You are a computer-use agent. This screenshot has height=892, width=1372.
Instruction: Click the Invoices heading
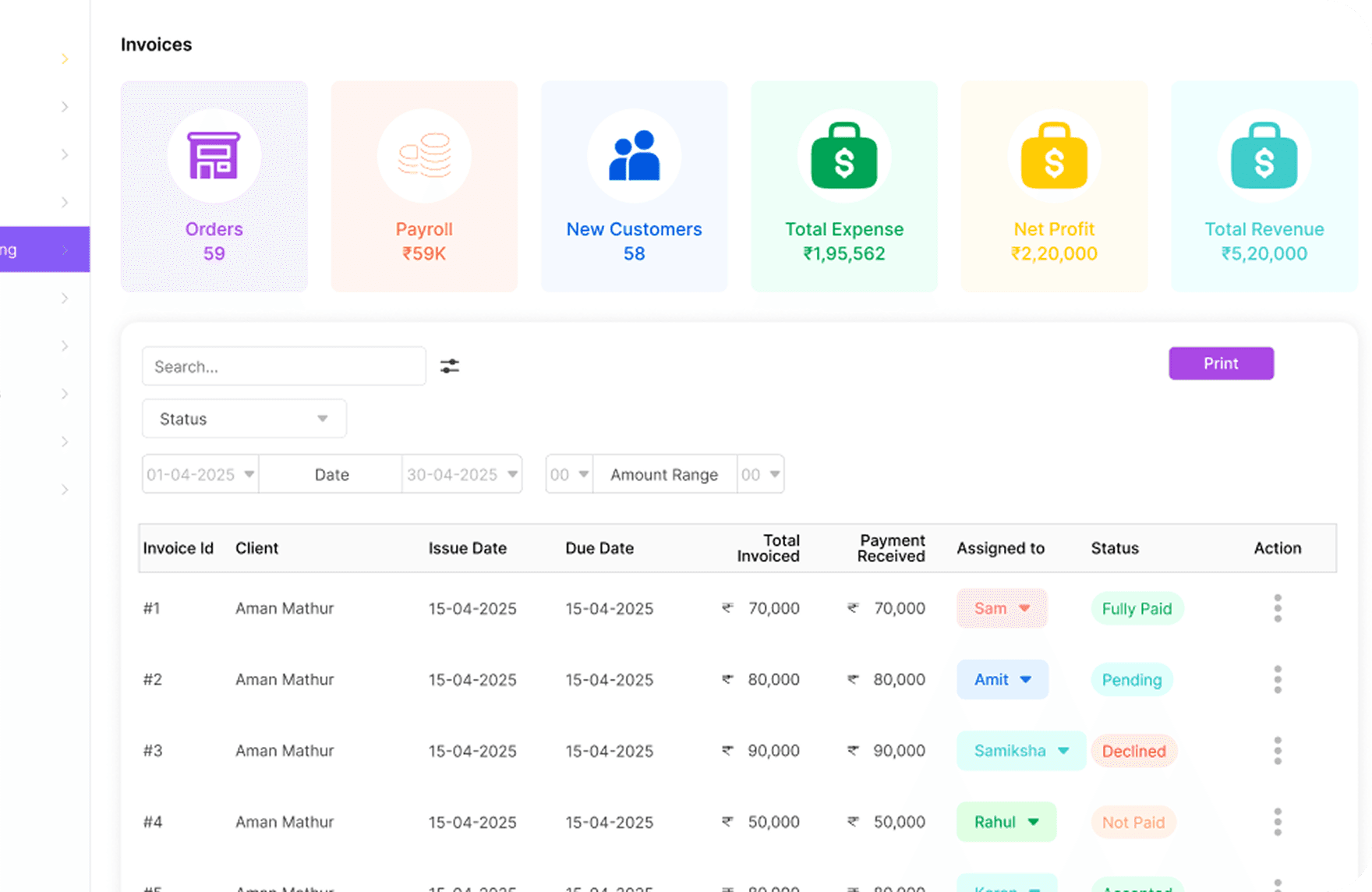tap(156, 44)
